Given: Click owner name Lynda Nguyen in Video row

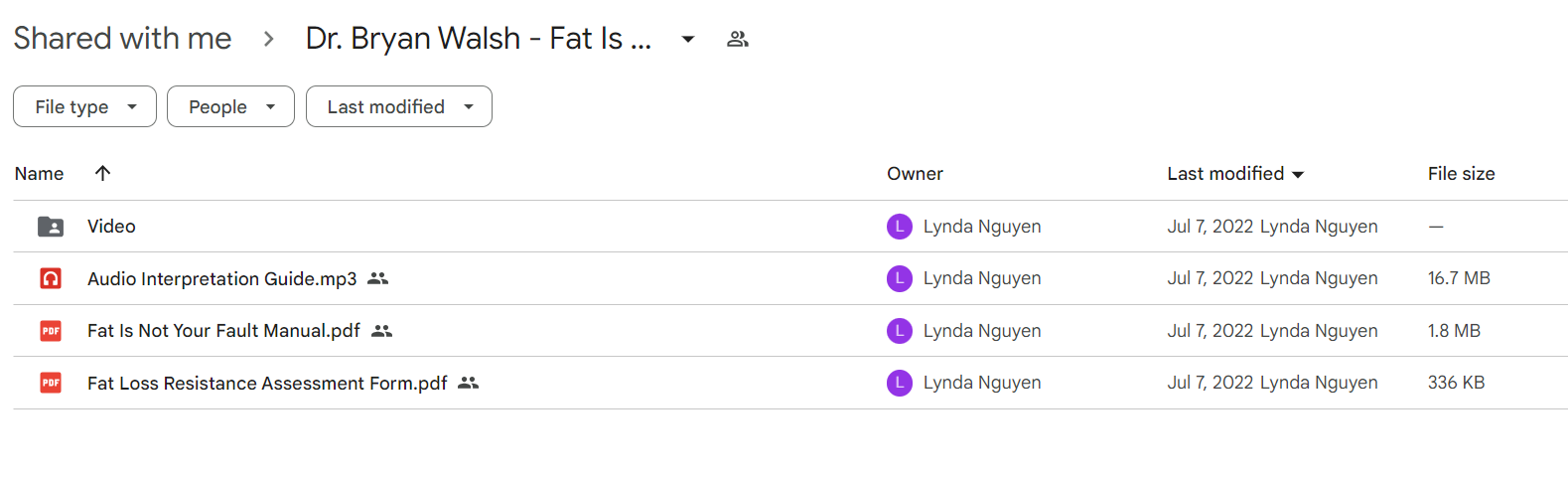Looking at the screenshot, I should pos(982,227).
